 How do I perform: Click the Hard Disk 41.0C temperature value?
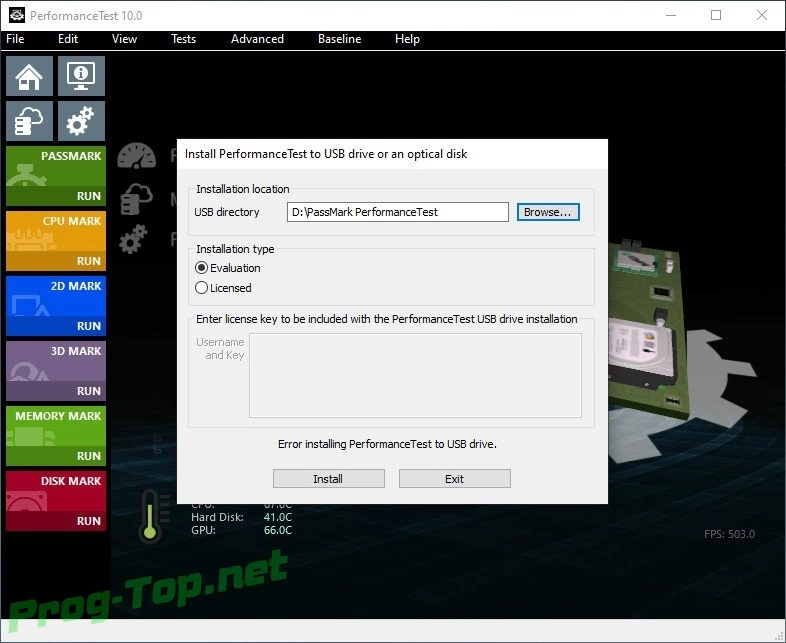[278, 517]
